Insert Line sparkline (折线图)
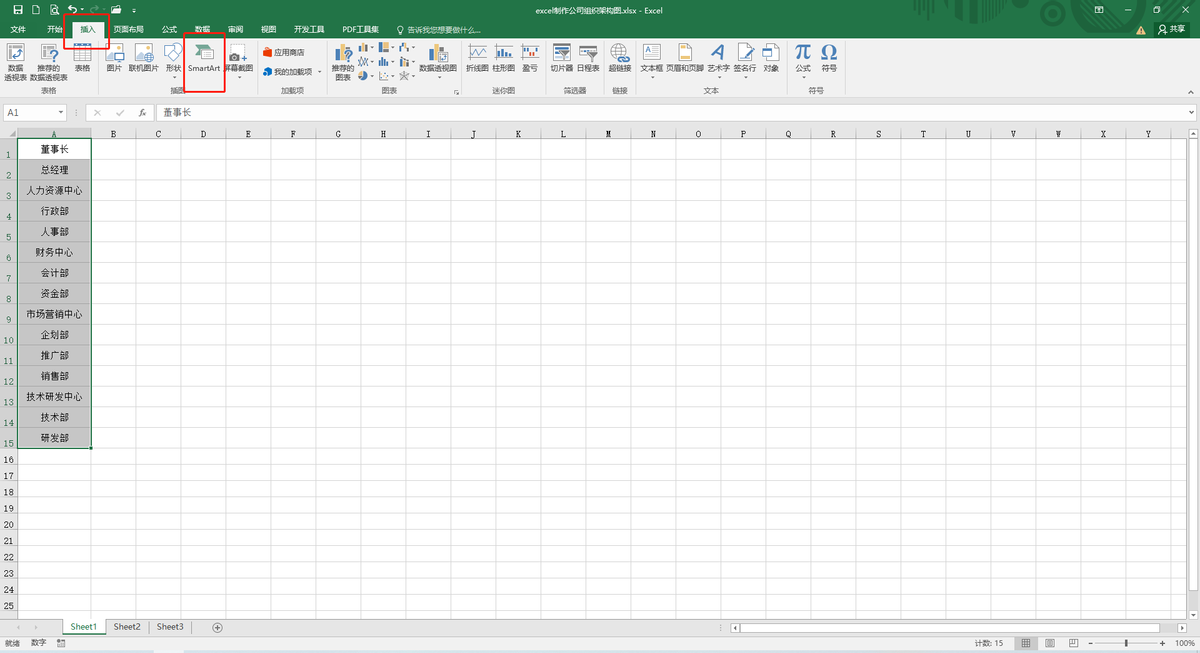1200x653 pixels. tap(477, 58)
